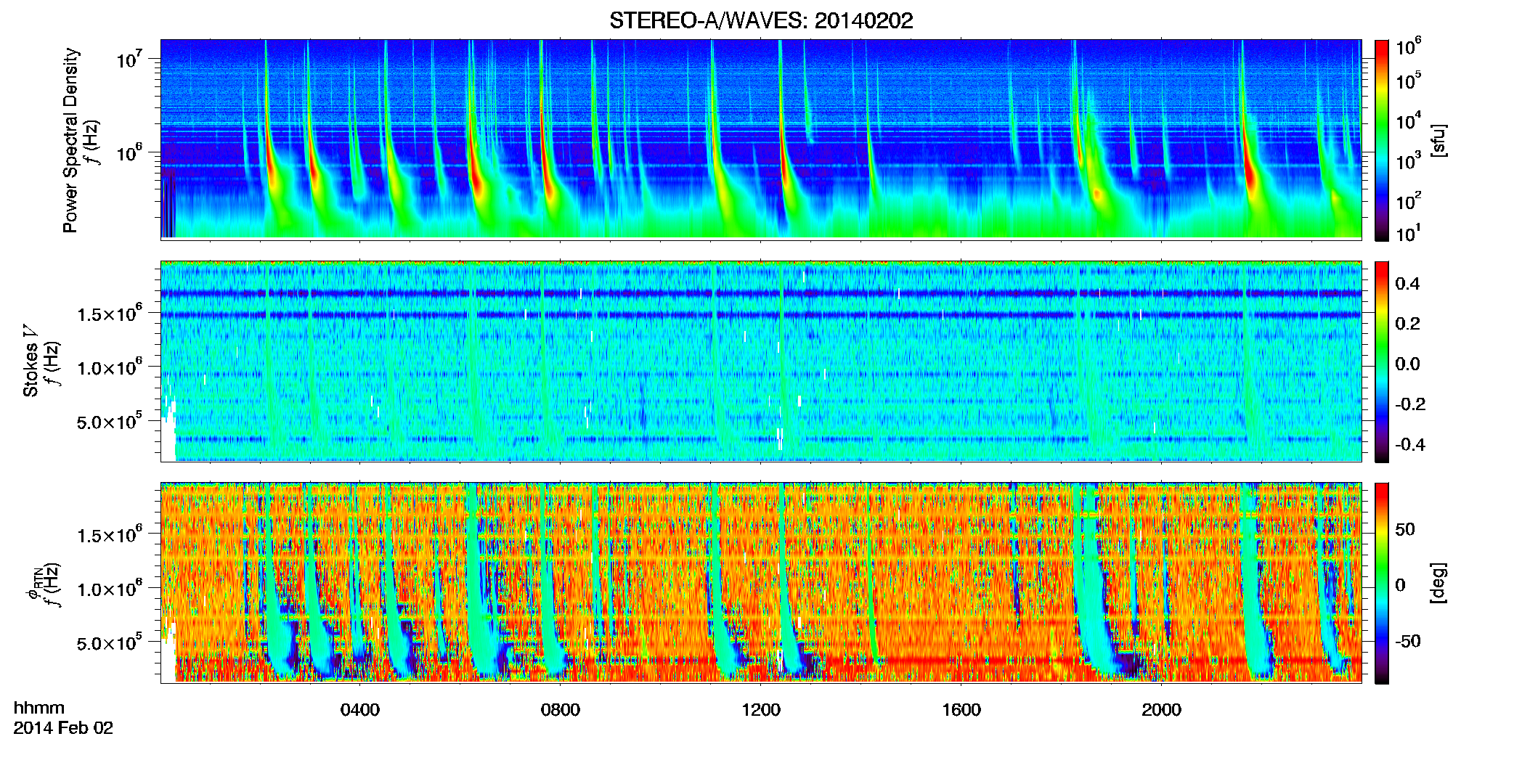Click inside the Stokes V spectrogram panel
This screenshot has width=1522, height=784.
click(x=761, y=361)
